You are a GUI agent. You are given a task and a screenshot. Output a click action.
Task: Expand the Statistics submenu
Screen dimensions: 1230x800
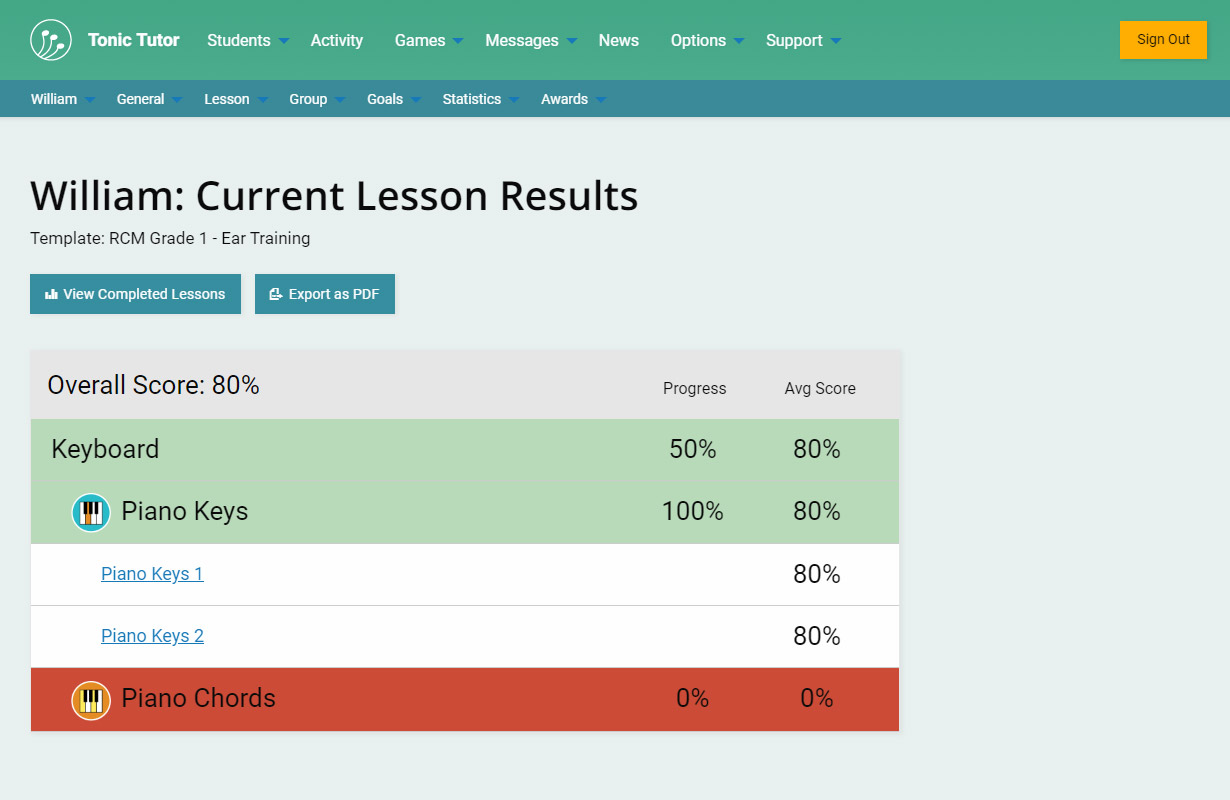pyautogui.click(x=480, y=99)
